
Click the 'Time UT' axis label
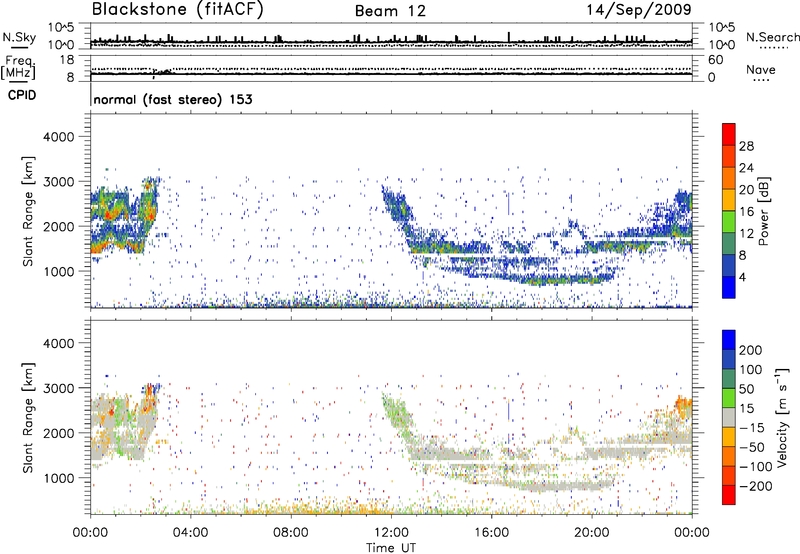(391, 548)
